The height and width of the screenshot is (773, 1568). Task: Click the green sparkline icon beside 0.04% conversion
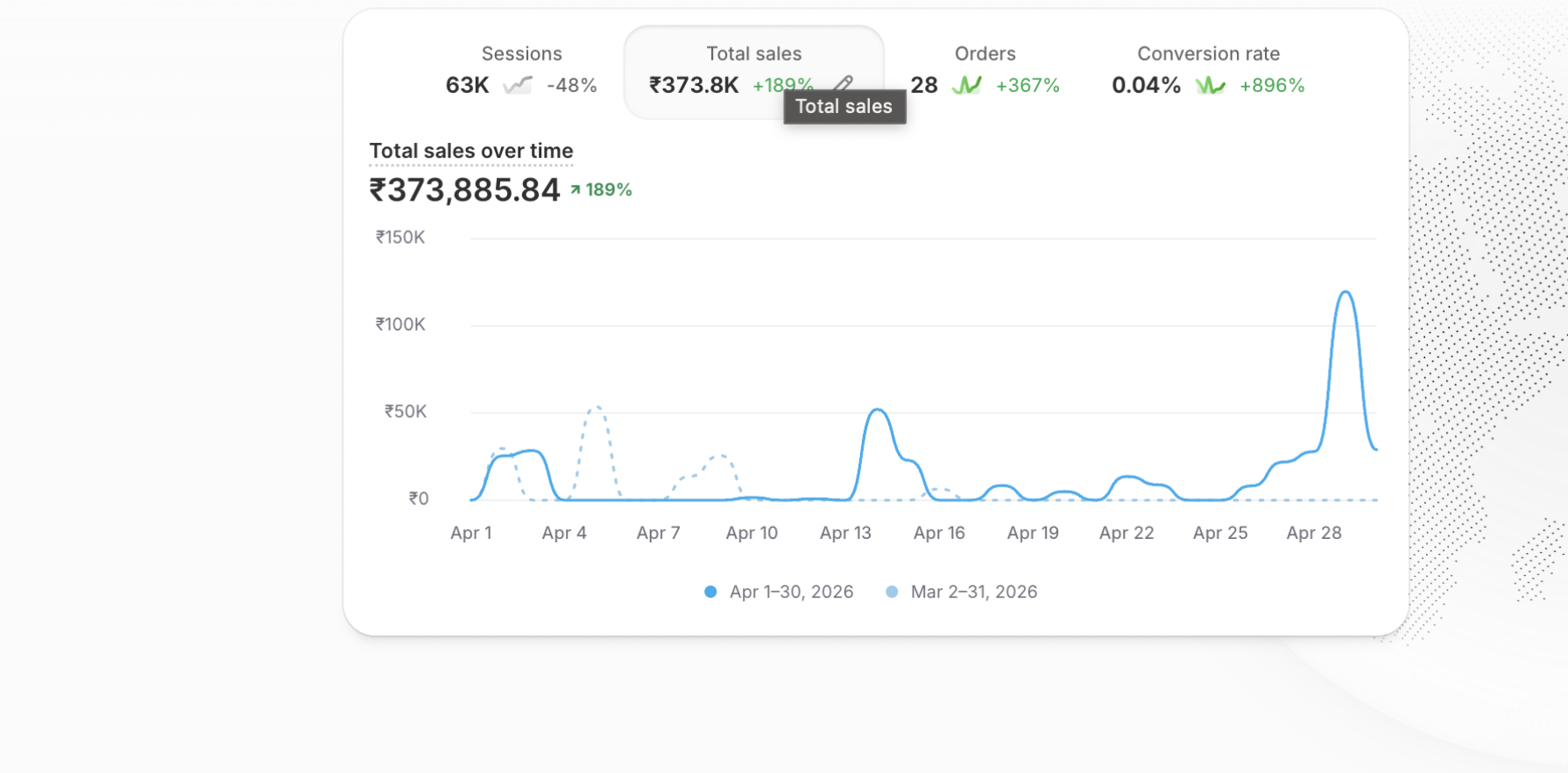[x=1211, y=85]
